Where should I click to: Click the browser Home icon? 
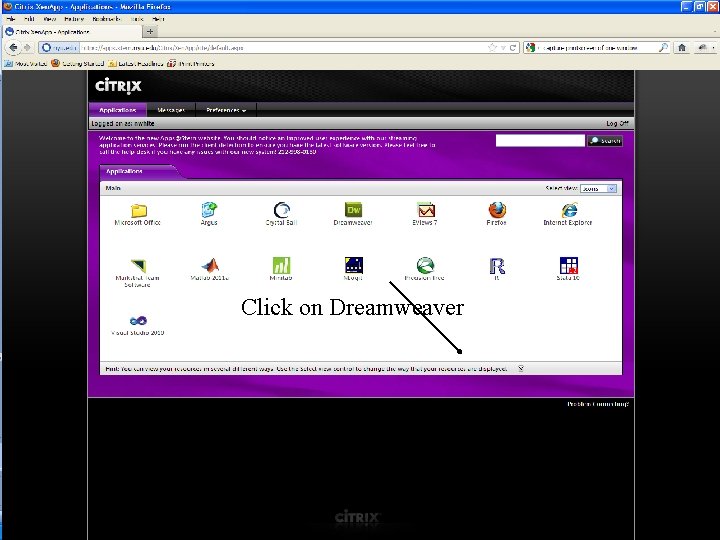(682, 47)
